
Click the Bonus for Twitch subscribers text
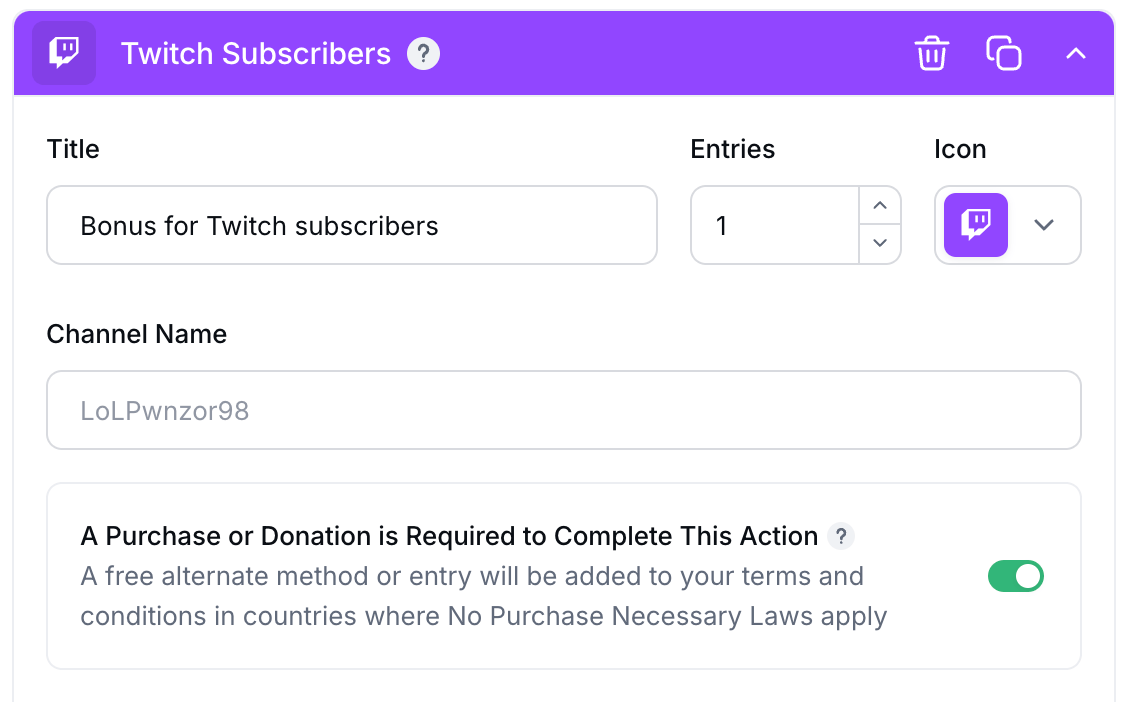260,225
